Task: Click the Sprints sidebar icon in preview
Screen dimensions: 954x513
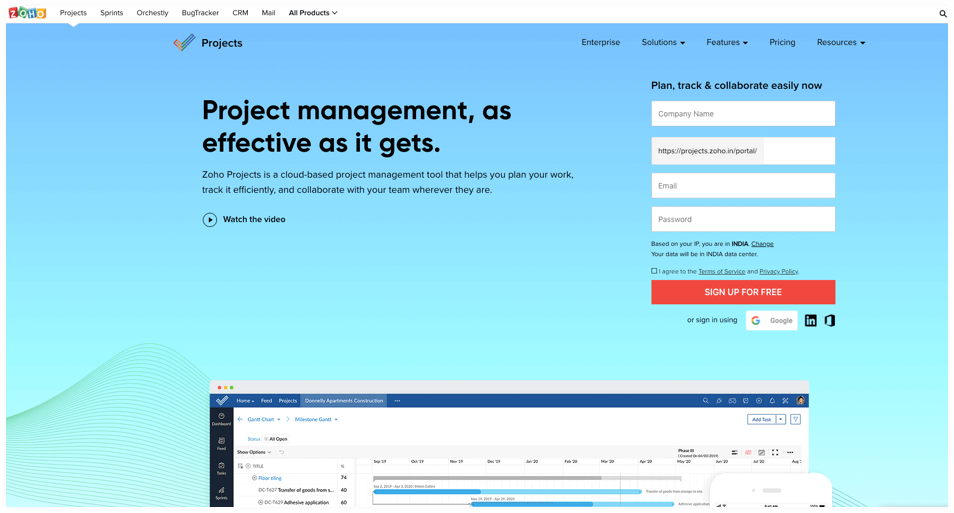Action: 221,493
